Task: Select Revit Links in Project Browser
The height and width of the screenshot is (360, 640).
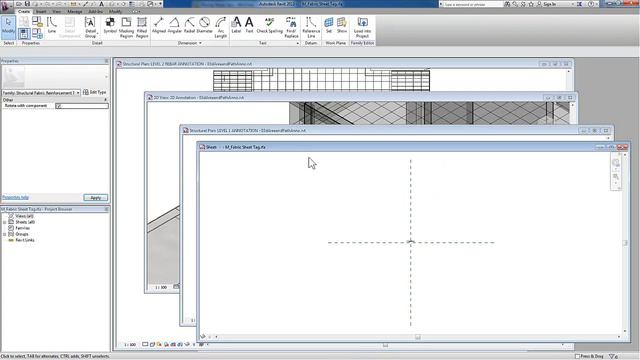Action: [x=25, y=240]
